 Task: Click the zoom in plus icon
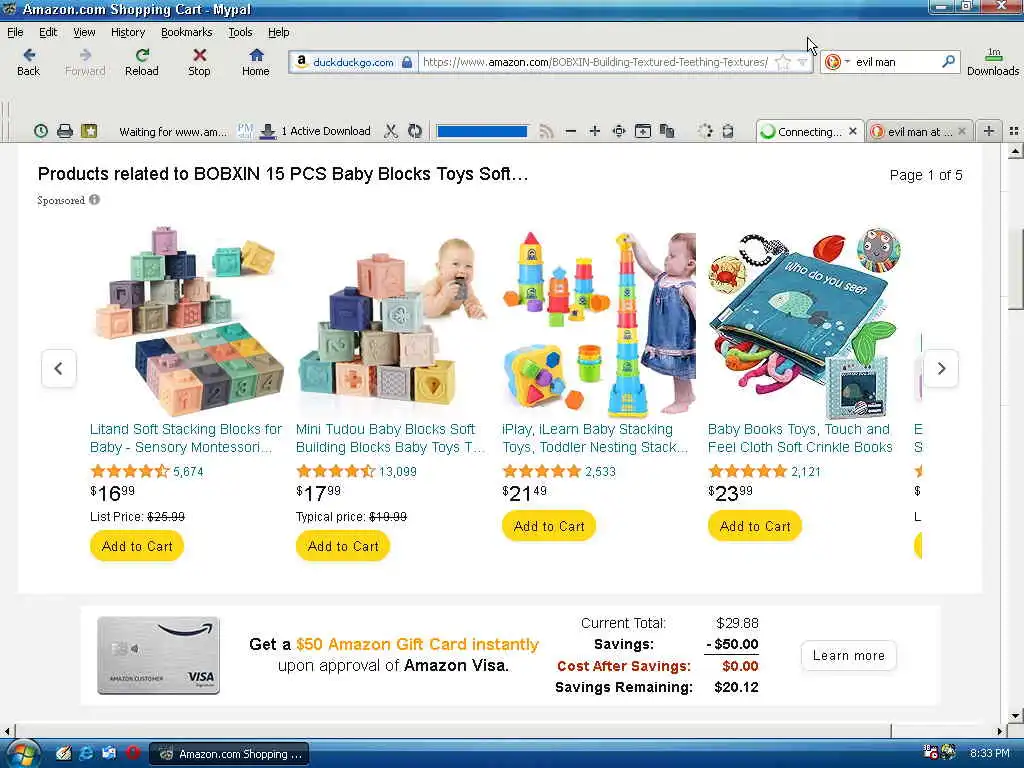tap(594, 131)
